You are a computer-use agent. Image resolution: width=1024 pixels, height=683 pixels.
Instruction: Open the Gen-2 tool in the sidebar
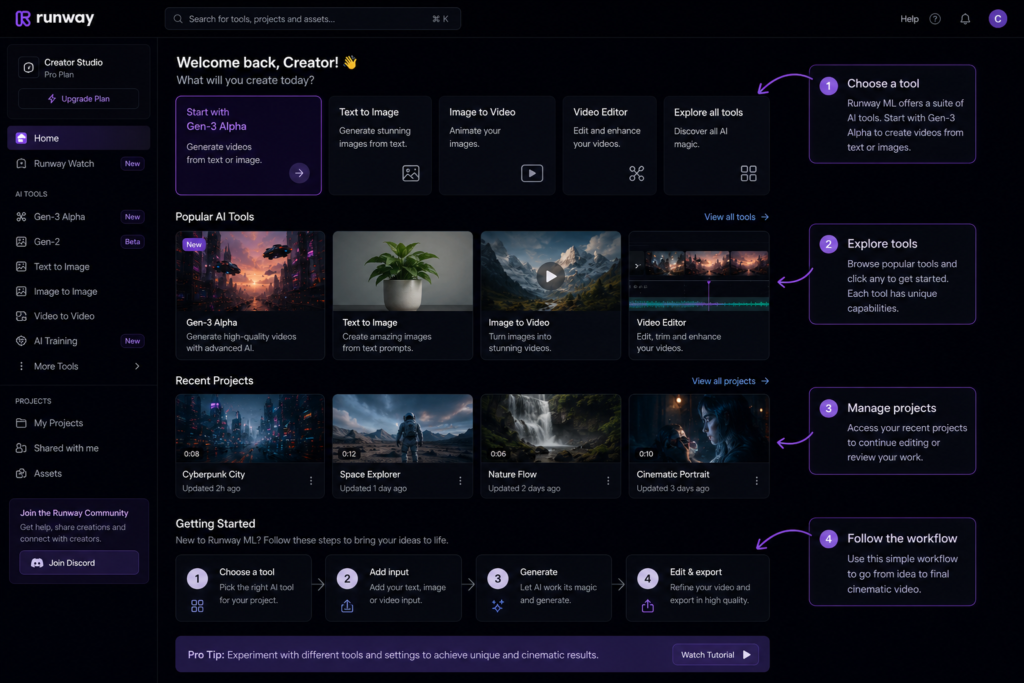pos(78,242)
